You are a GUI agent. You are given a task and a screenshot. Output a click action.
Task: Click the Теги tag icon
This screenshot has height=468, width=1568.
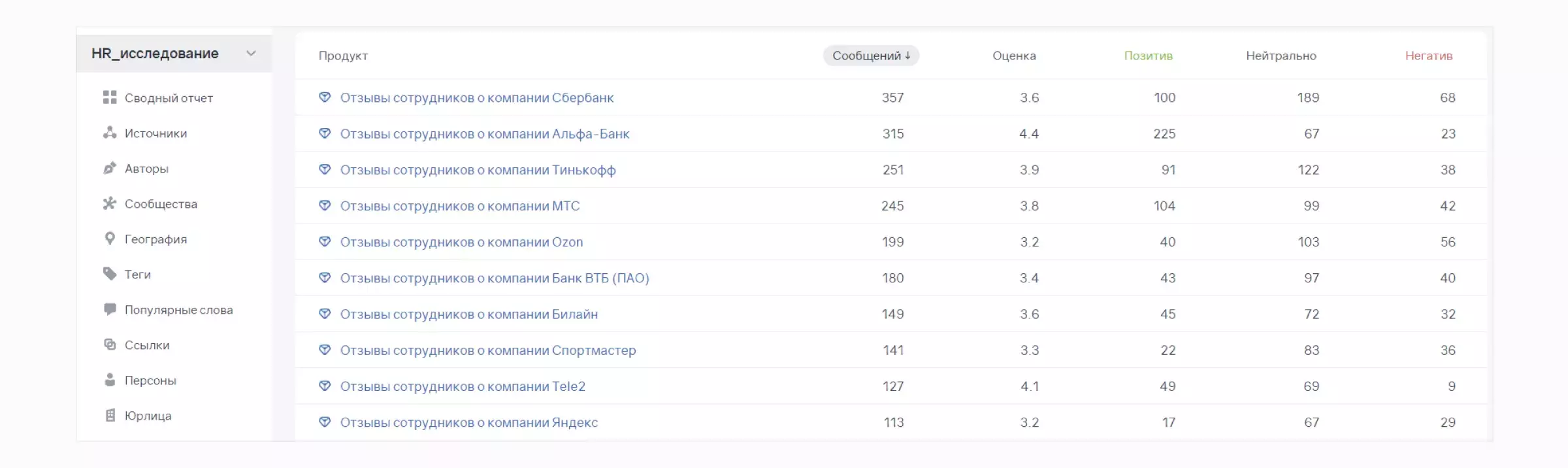tap(110, 274)
